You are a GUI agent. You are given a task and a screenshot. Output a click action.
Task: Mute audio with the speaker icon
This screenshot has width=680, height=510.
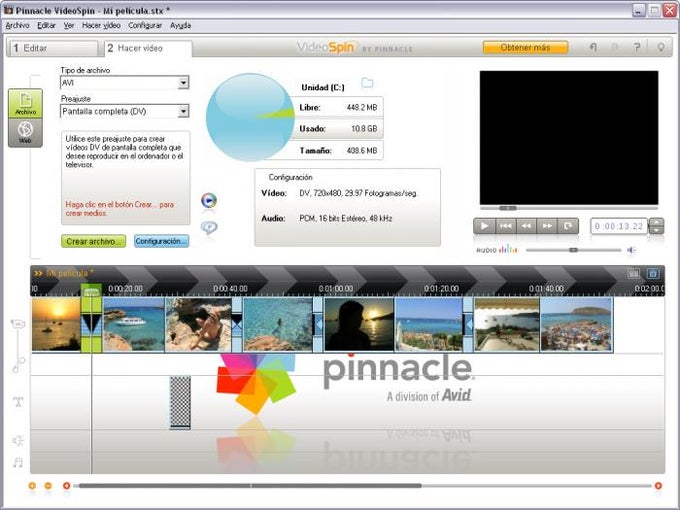pos(631,250)
